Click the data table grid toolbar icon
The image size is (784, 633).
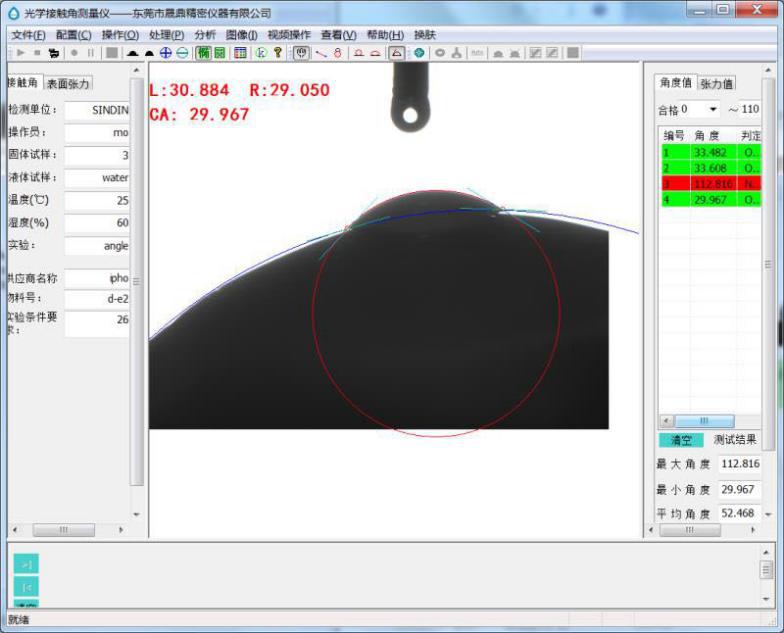pos(240,52)
